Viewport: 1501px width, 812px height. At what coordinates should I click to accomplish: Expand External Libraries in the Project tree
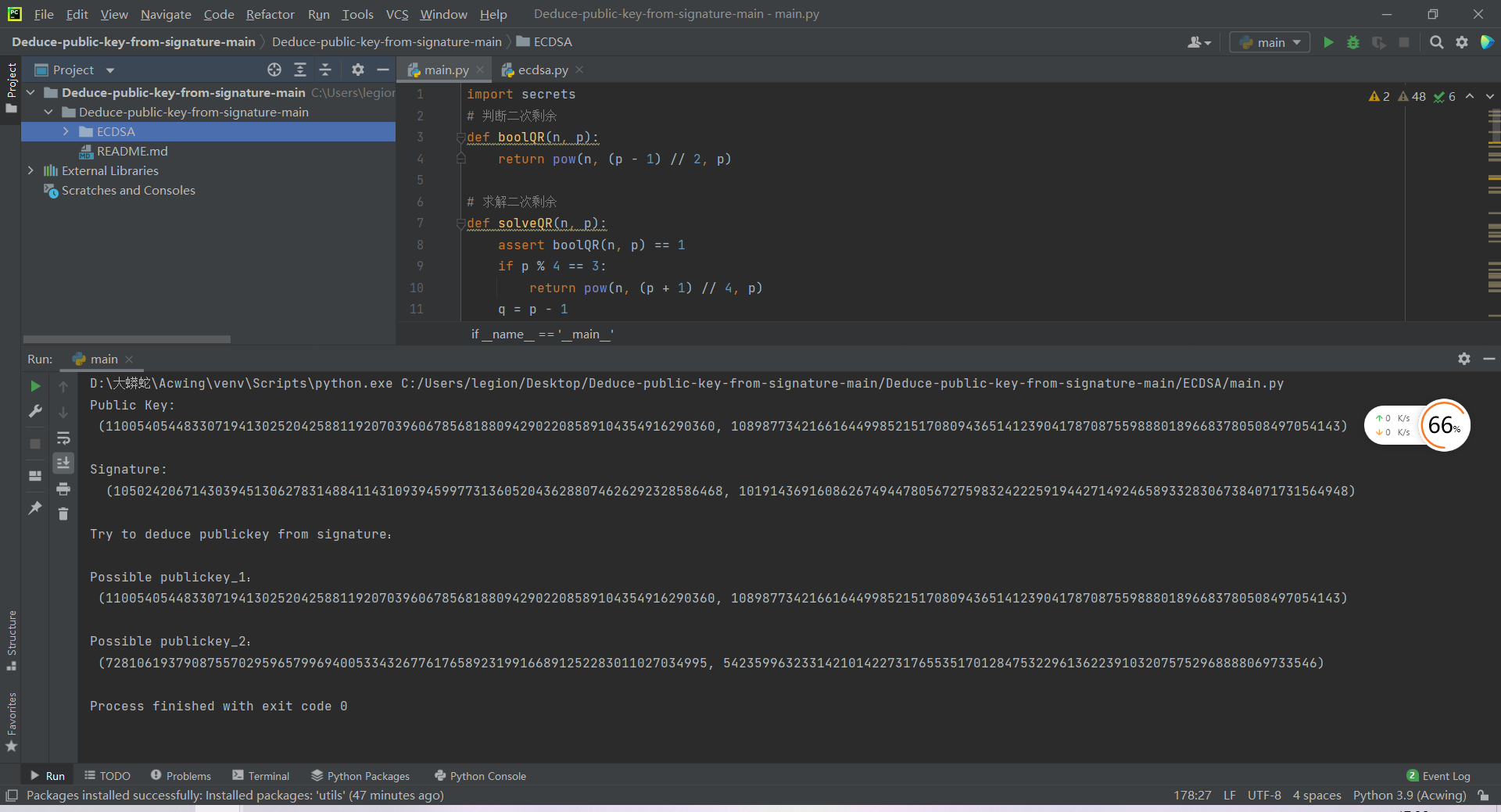(x=30, y=170)
